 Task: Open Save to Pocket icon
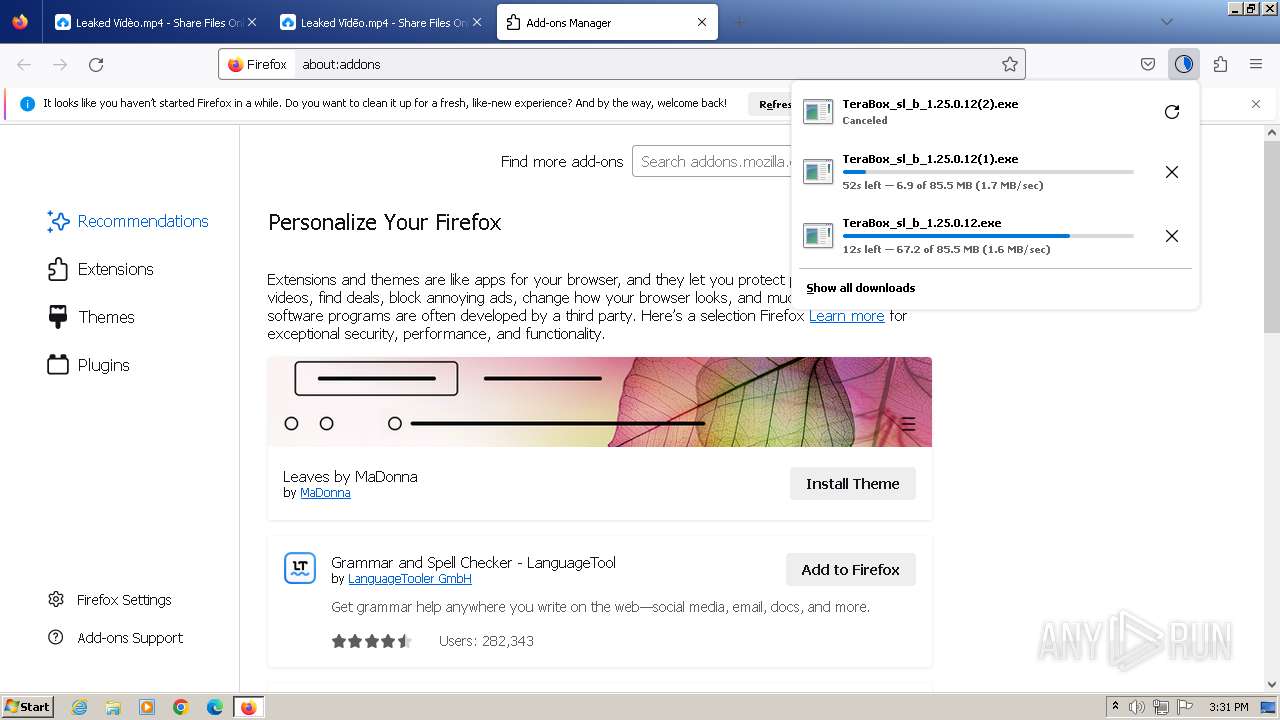pos(1148,64)
